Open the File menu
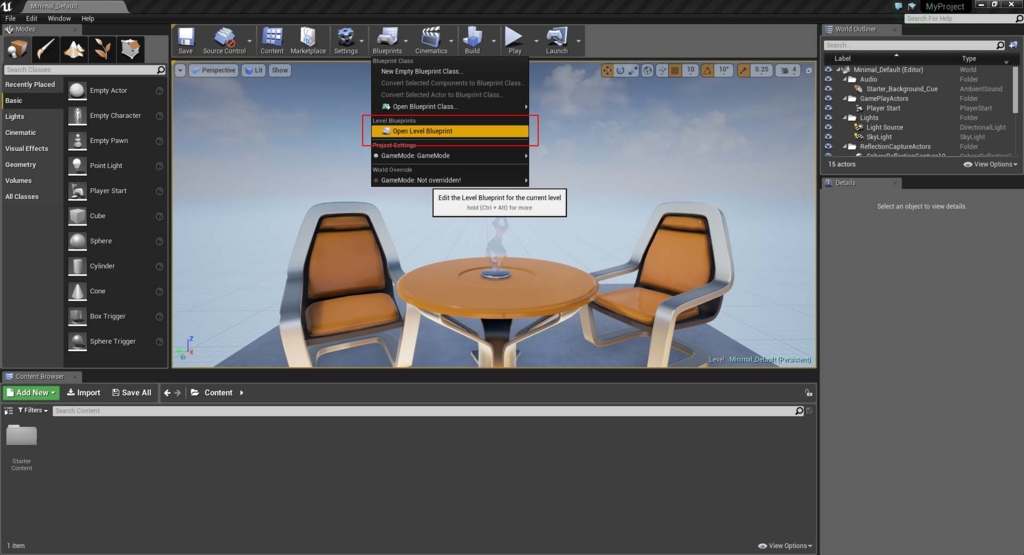This screenshot has width=1024, height=555. [10, 18]
